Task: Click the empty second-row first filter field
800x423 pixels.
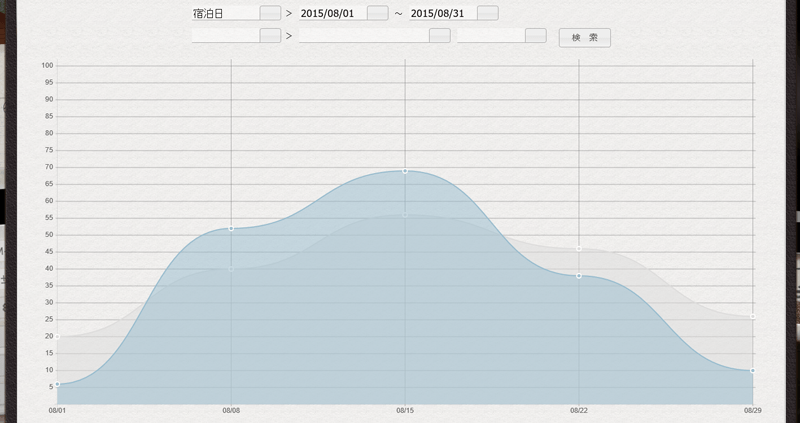Action: (x=225, y=36)
